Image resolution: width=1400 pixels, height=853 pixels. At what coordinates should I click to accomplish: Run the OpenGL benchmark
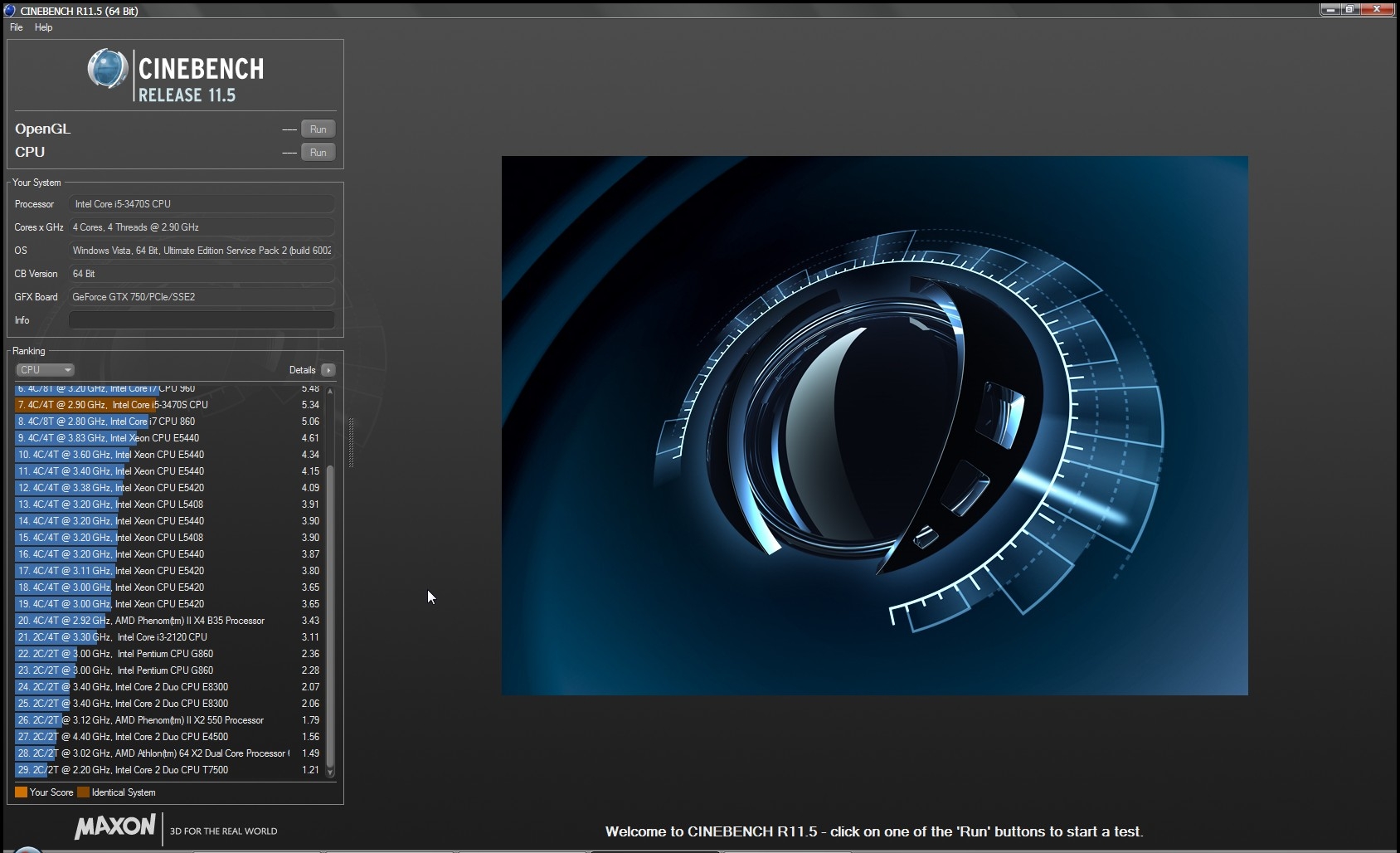click(x=318, y=129)
